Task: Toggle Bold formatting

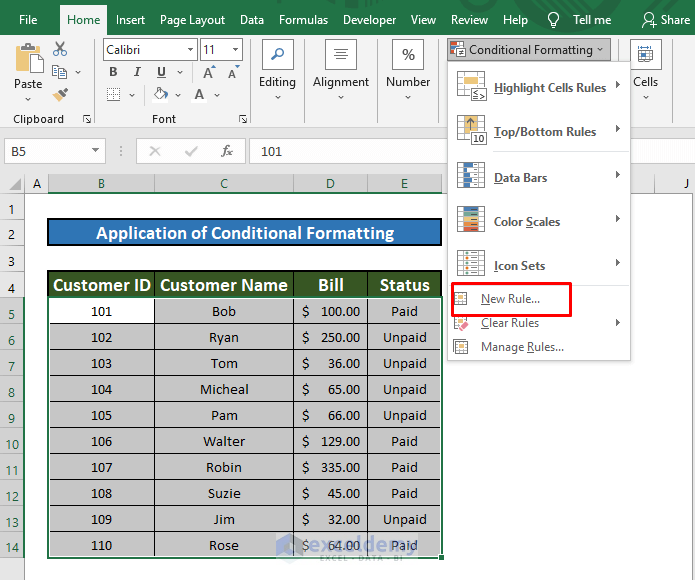Action: tap(113, 72)
